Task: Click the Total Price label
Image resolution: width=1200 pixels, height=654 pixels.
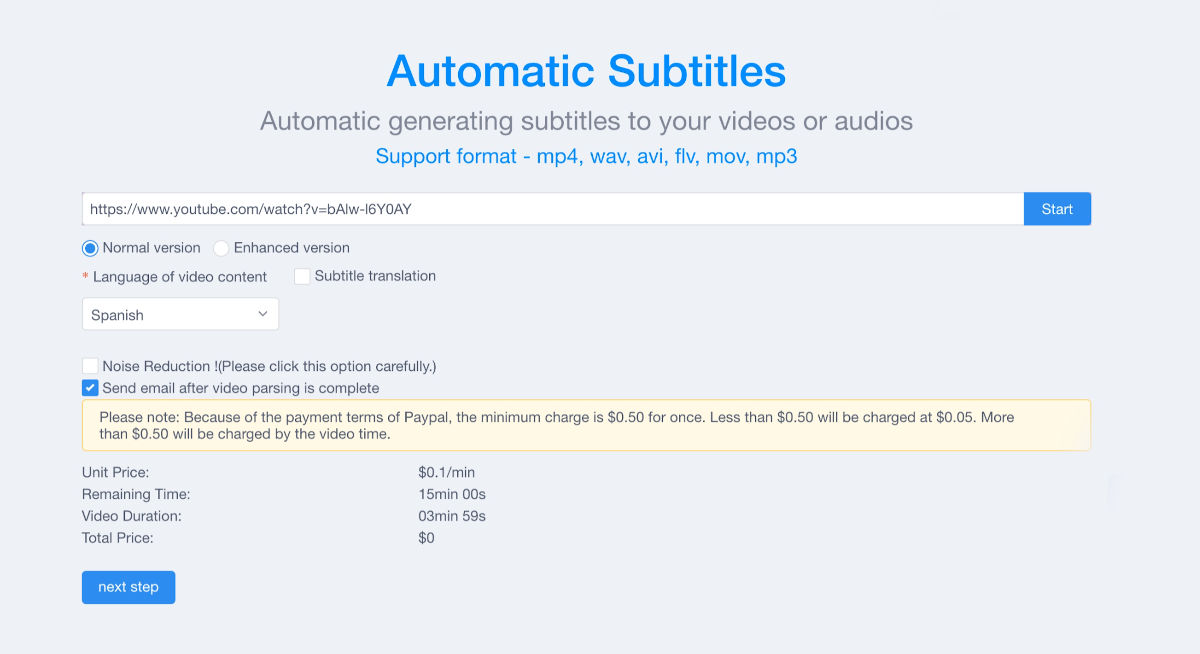Action: click(x=118, y=538)
